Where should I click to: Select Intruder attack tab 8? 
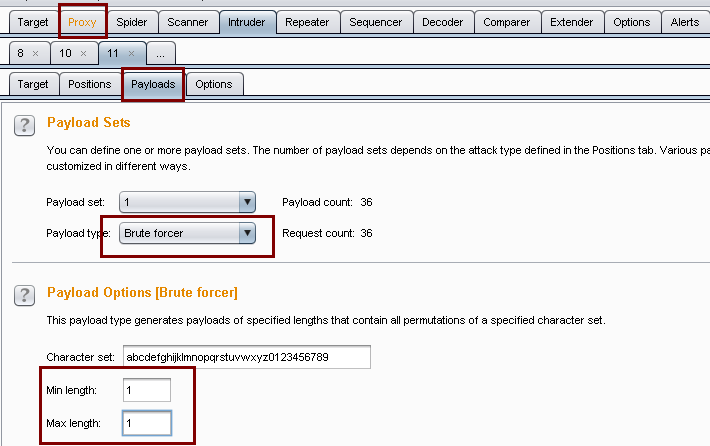pos(20,53)
